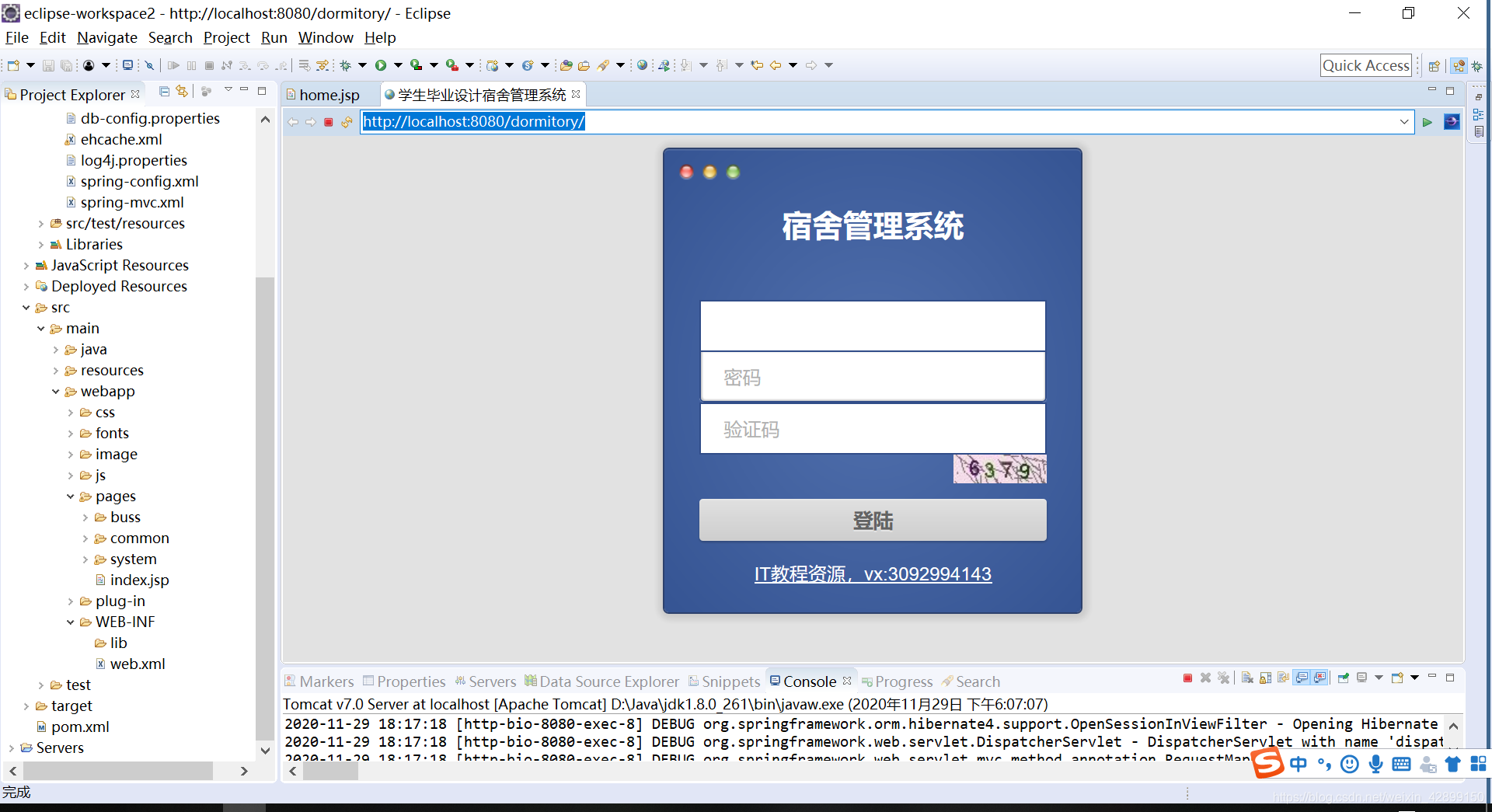Click the Project Explorer horizontal scrollbar

[118, 771]
